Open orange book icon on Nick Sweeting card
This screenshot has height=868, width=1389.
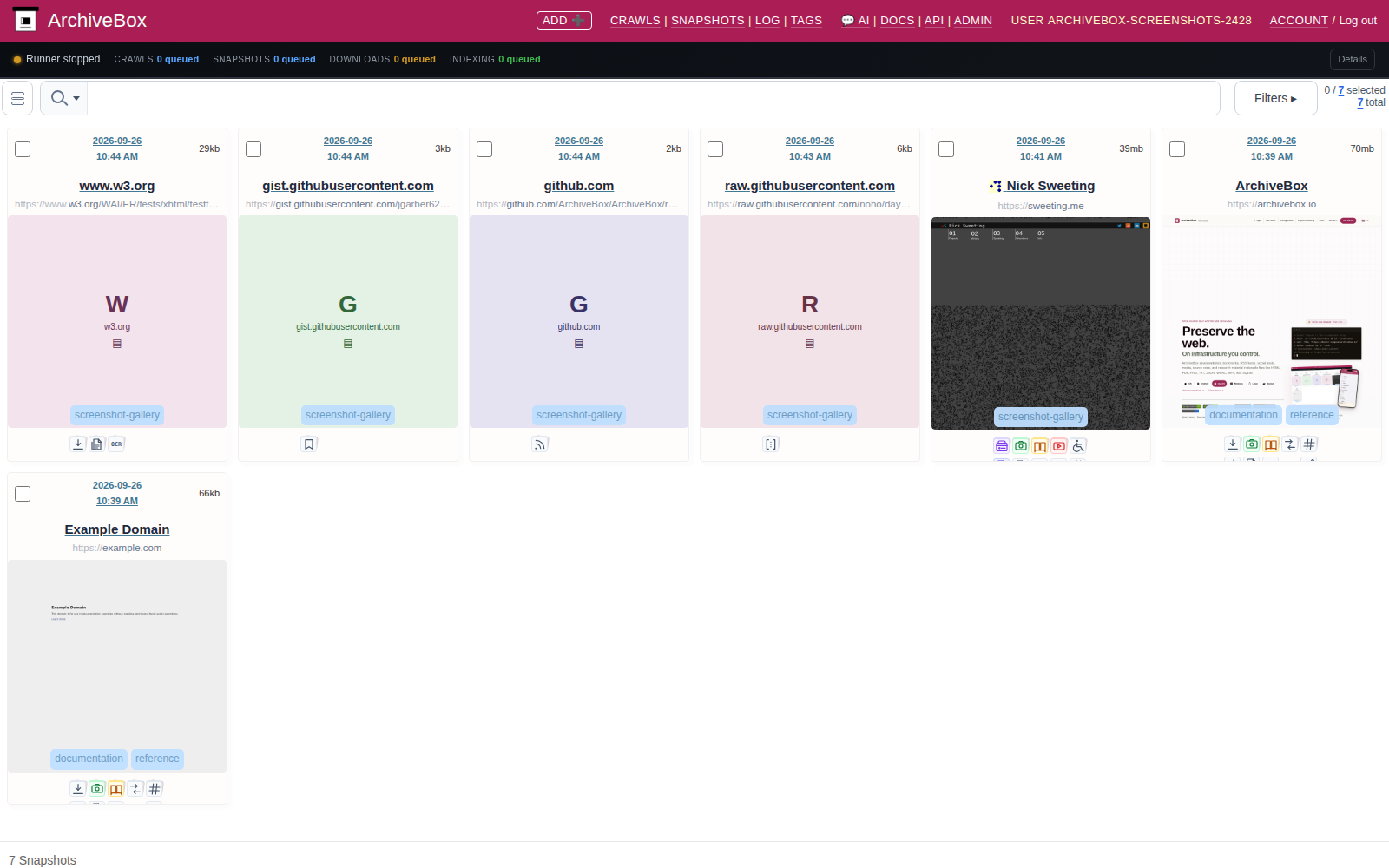pyautogui.click(x=1040, y=445)
